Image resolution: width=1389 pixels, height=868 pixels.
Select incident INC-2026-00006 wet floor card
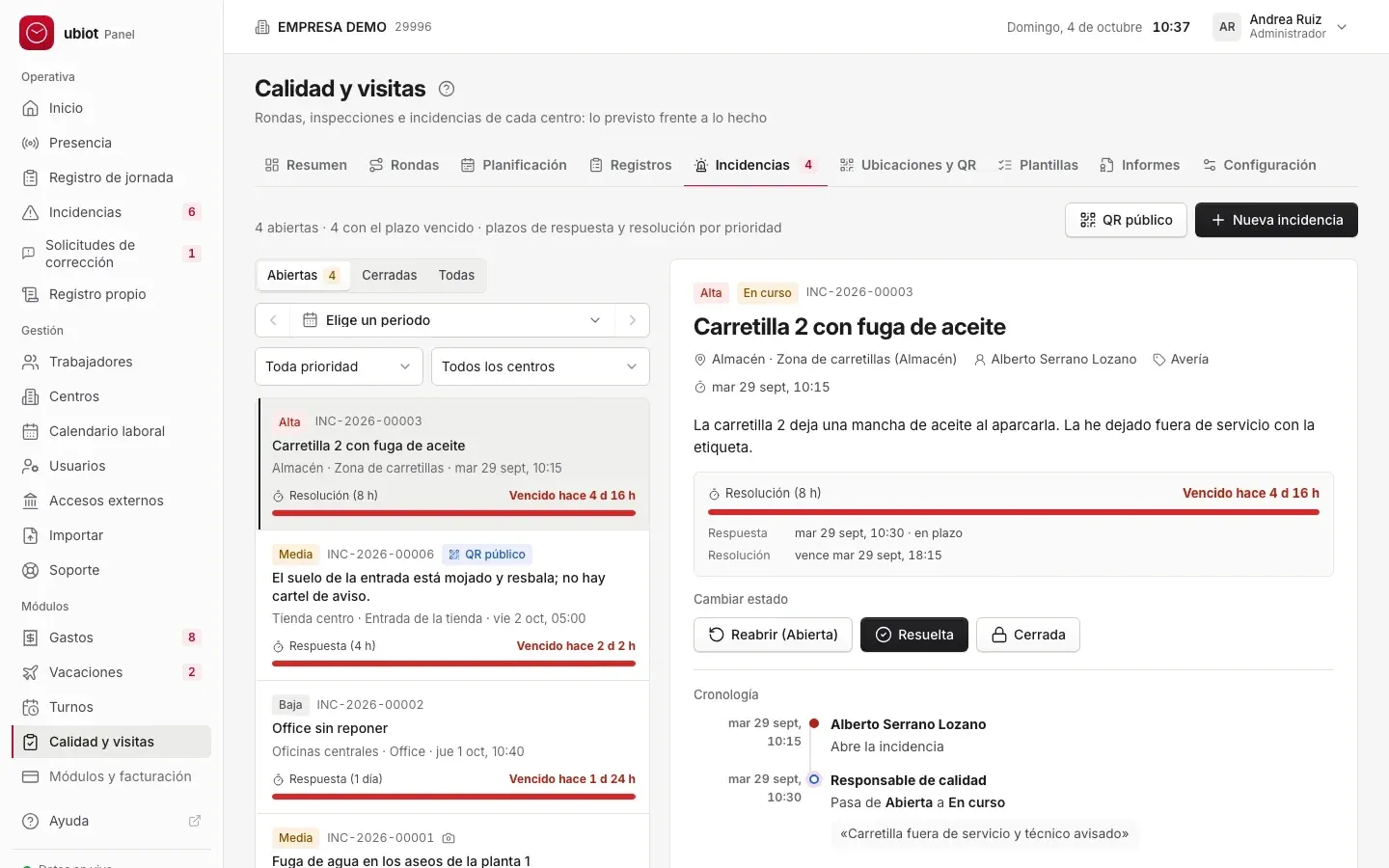[453, 606]
